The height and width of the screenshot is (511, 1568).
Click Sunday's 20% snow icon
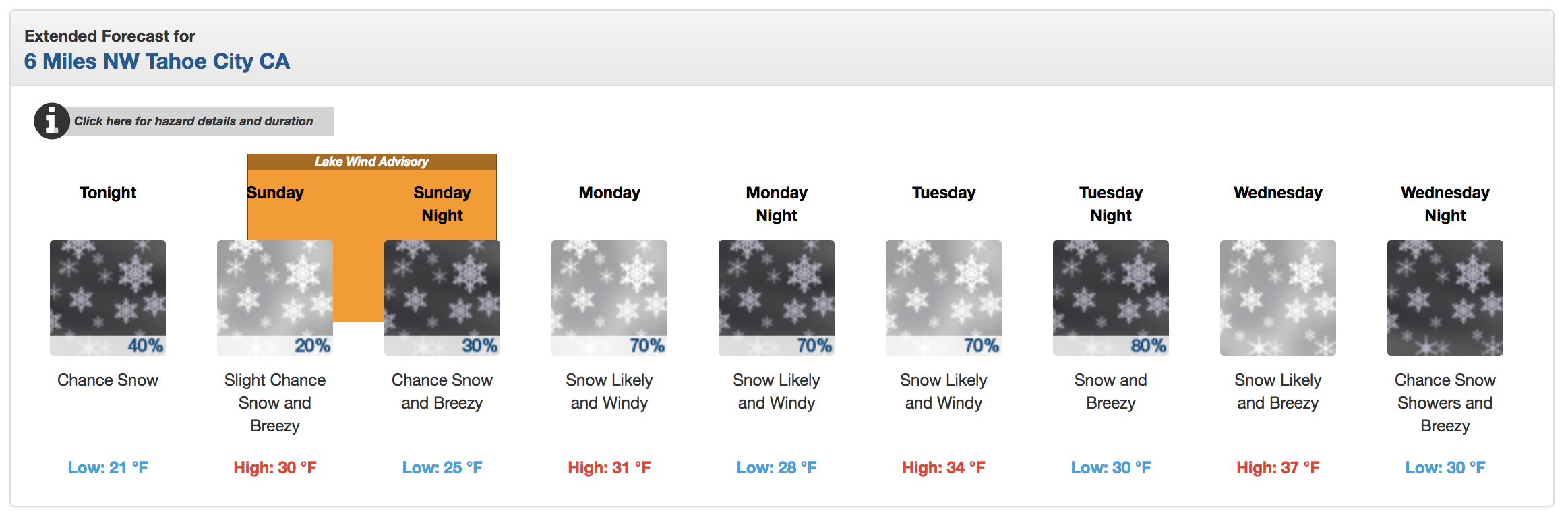point(275,298)
